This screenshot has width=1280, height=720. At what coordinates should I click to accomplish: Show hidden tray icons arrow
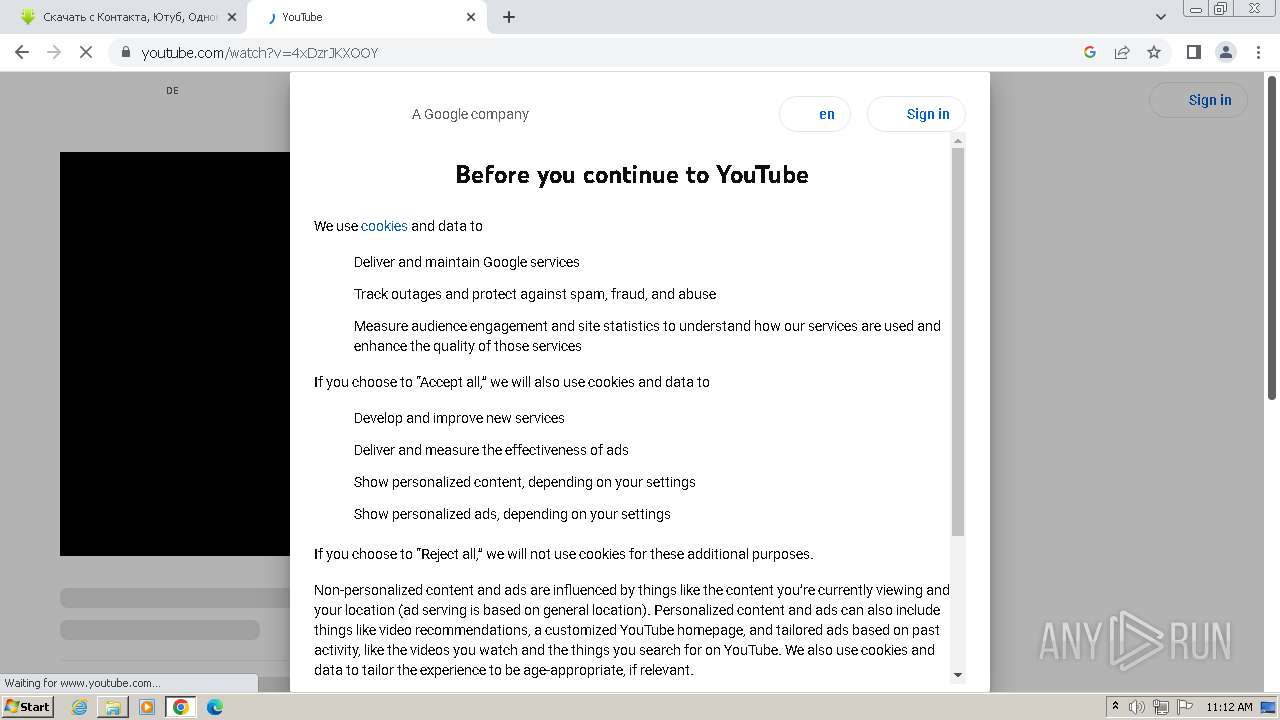1116,707
